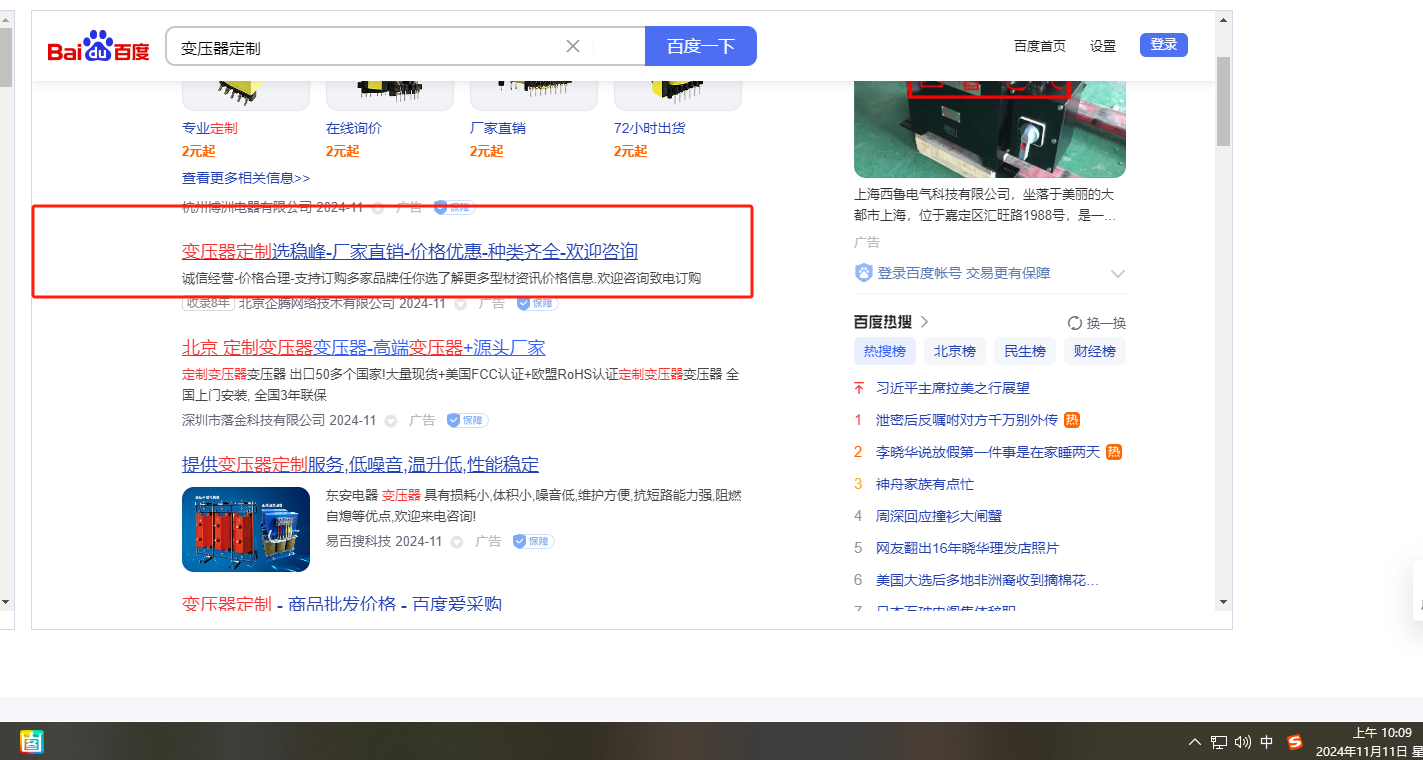Select the 热搜榜 tab
The width and height of the screenshot is (1423, 760).
tap(885, 351)
